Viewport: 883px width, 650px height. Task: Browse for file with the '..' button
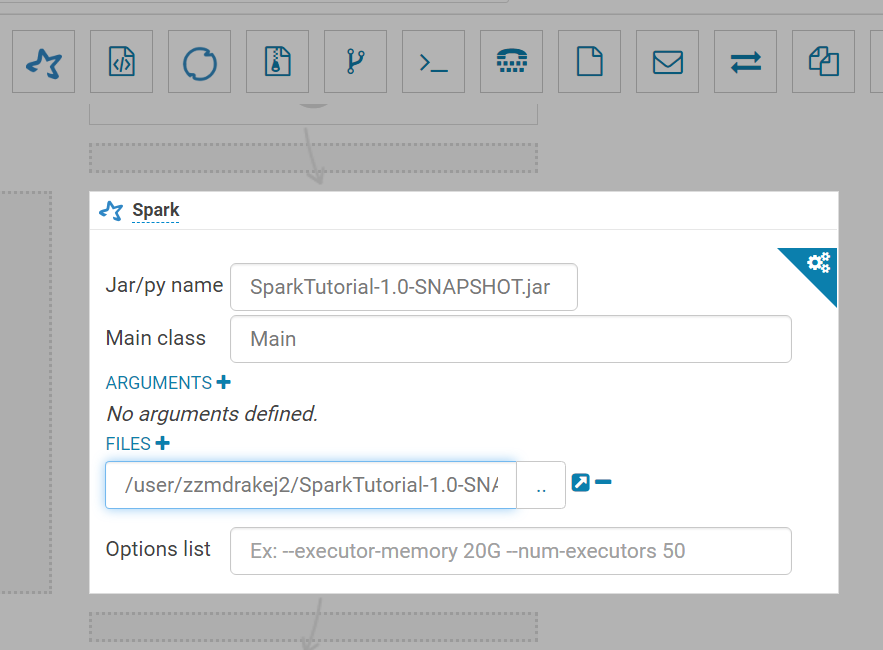coord(541,485)
